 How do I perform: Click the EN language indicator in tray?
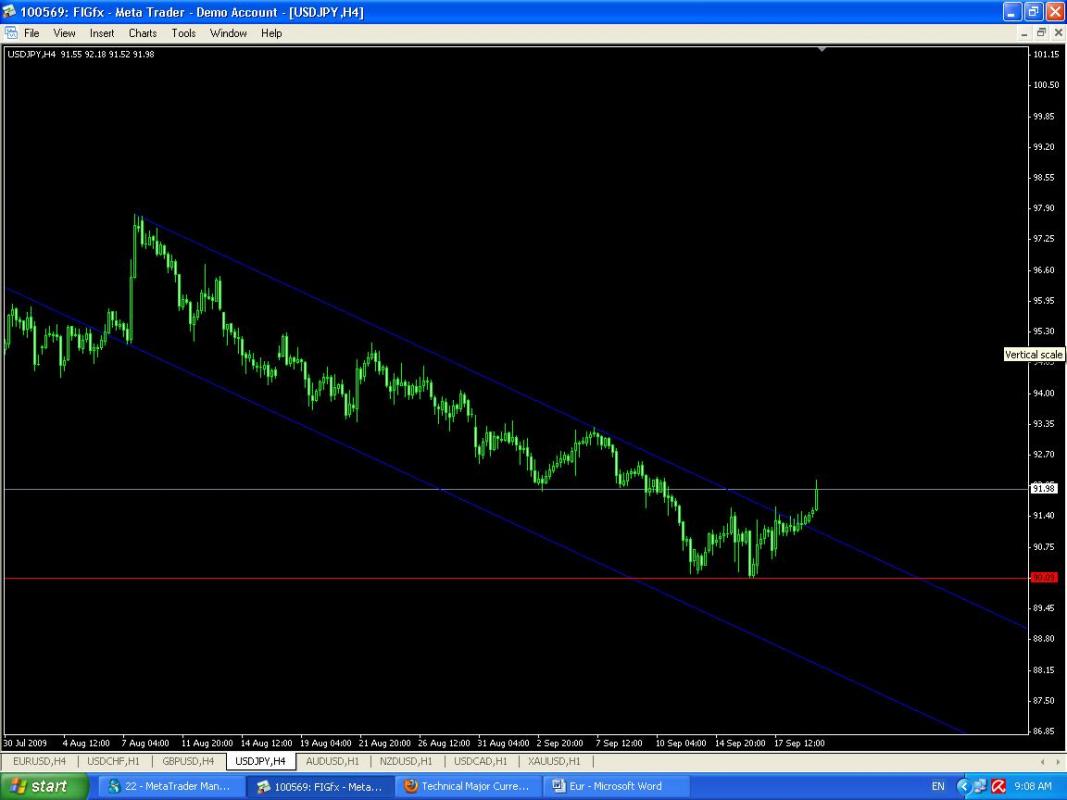pos(937,786)
